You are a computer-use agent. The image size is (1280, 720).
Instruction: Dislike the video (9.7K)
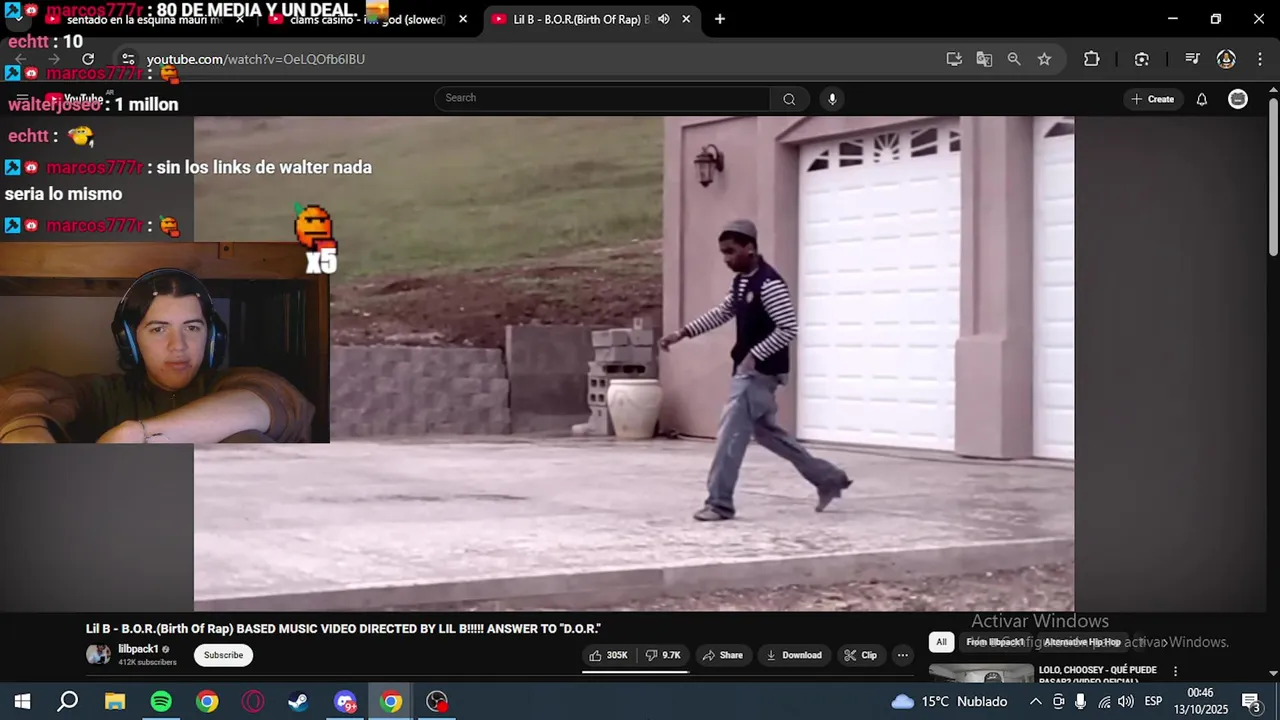tap(663, 655)
